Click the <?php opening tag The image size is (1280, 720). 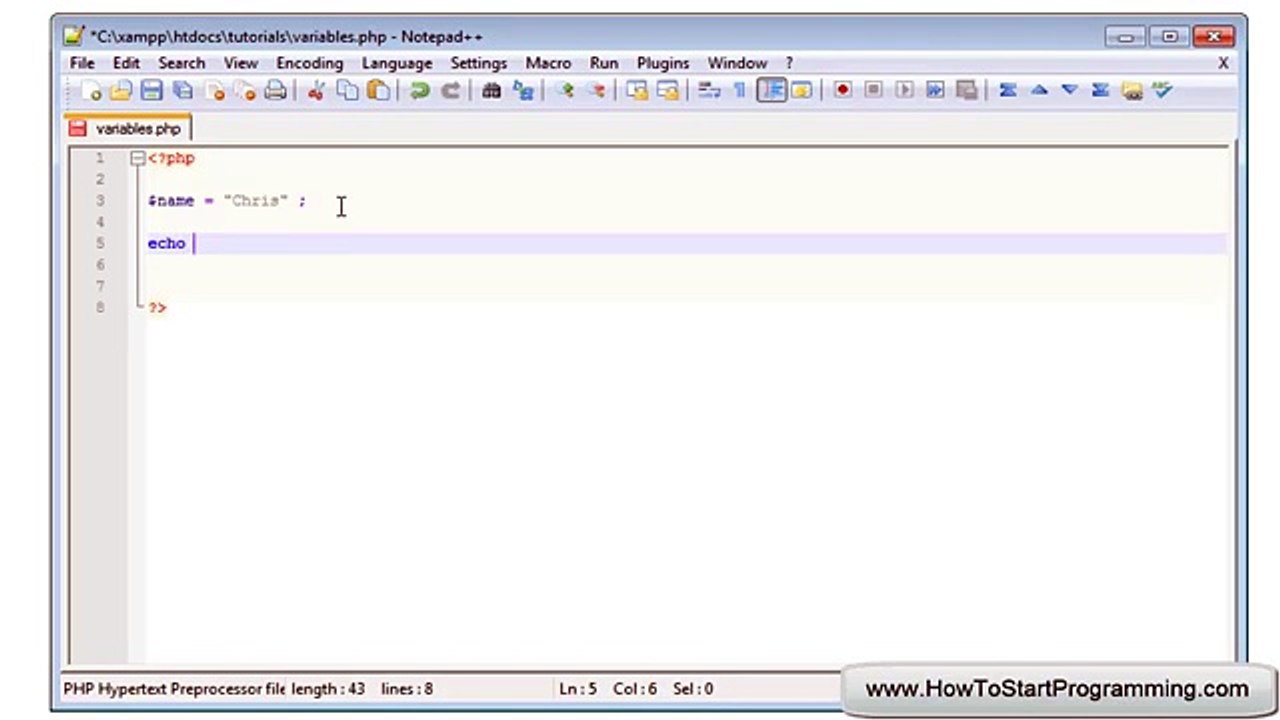(171, 158)
